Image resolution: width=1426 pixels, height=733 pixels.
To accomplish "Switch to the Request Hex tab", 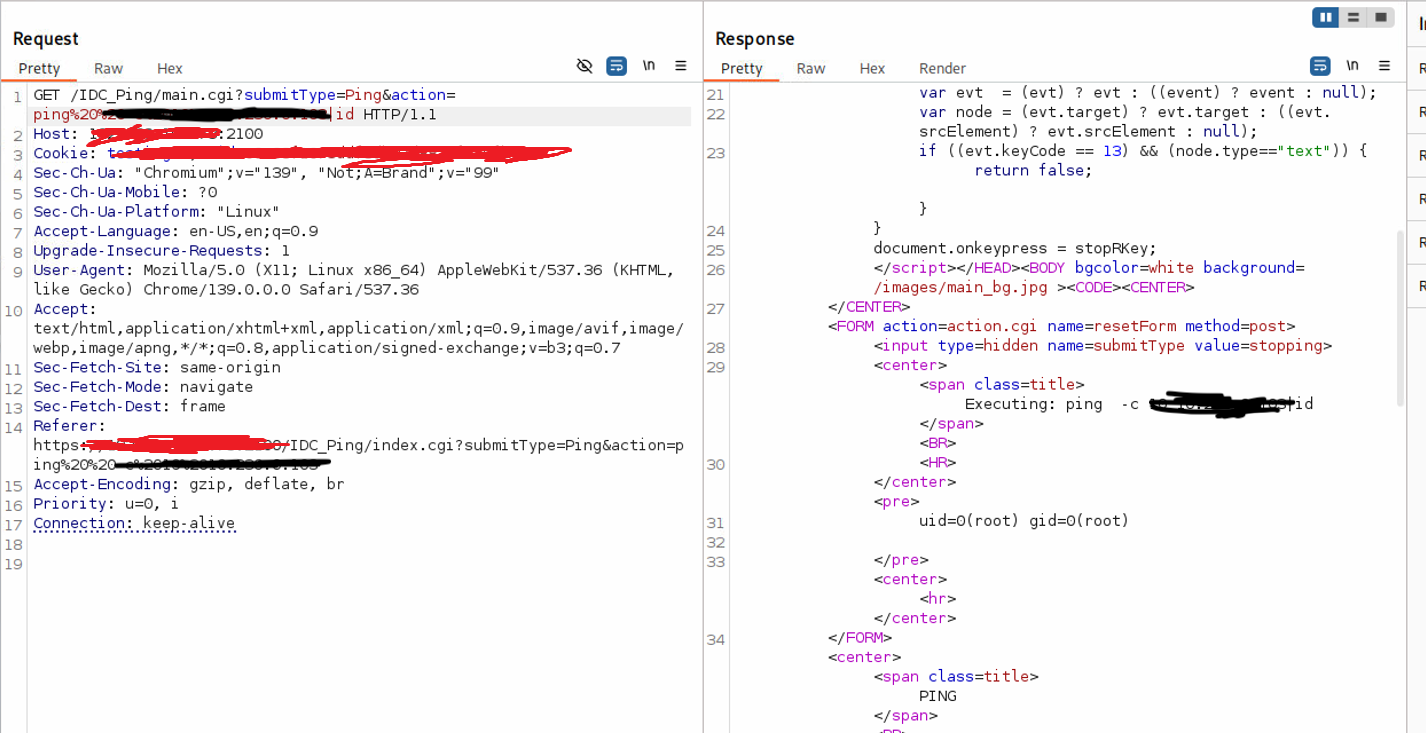I will 170,68.
